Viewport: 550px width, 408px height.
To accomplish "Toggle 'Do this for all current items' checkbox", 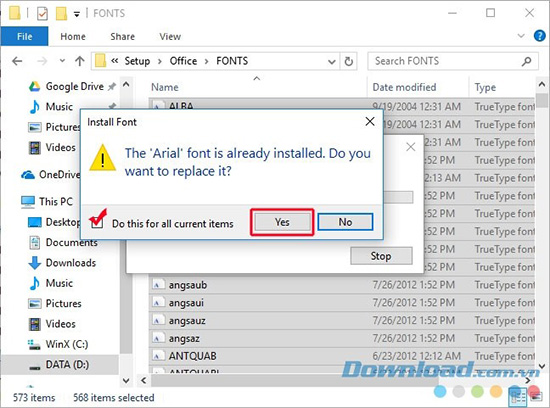I will [97, 223].
